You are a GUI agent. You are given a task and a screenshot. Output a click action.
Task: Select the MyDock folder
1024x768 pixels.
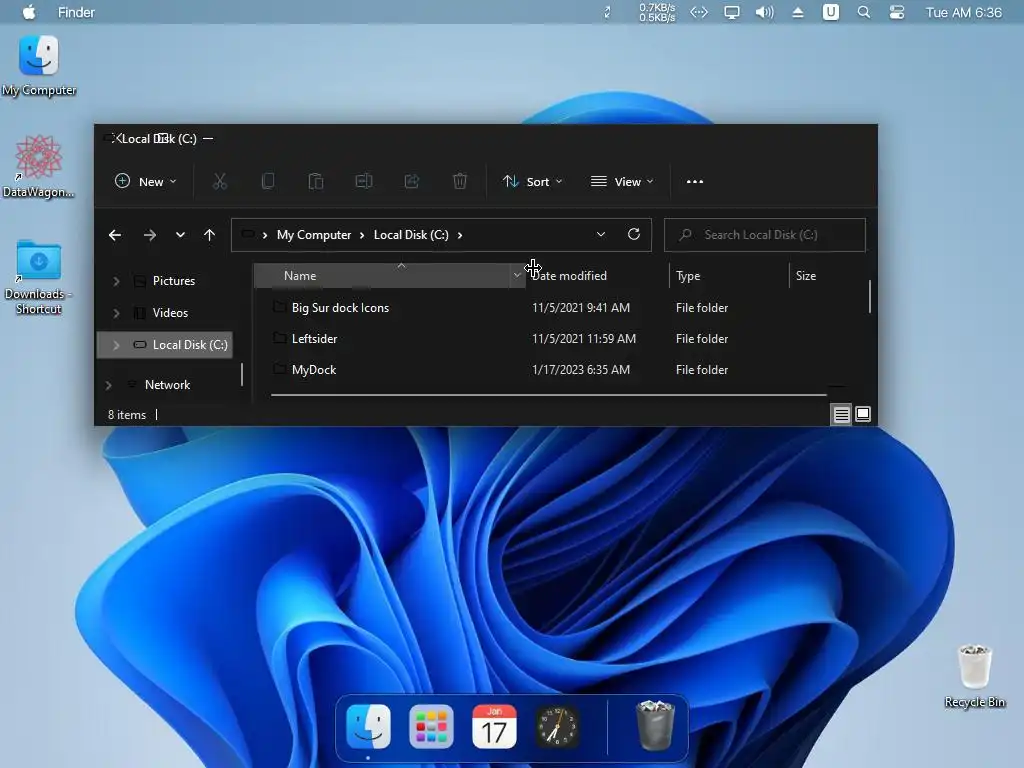pyautogui.click(x=313, y=370)
